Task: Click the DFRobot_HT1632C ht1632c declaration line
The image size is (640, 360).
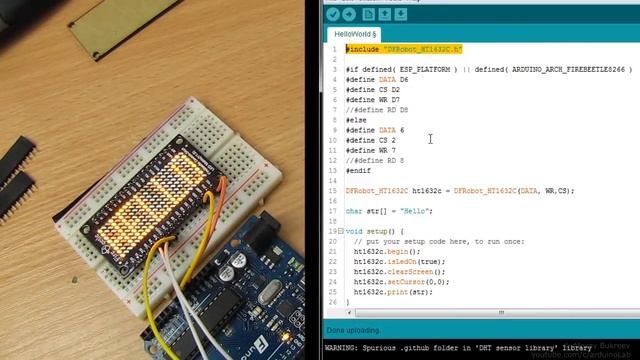Action: pos(460,191)
